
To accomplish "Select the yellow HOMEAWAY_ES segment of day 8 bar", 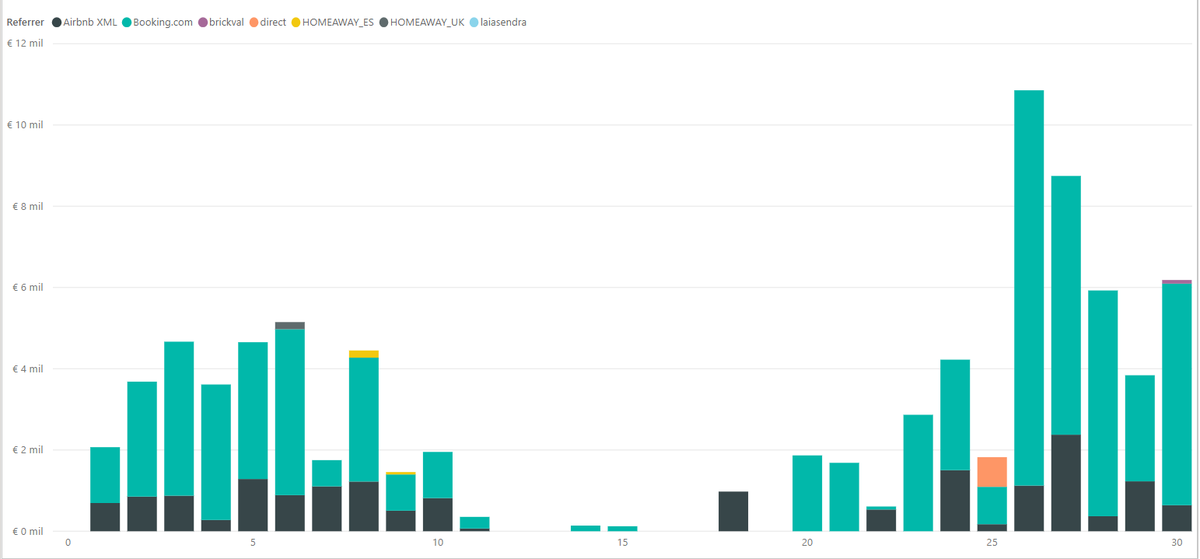I will point(363,354).
